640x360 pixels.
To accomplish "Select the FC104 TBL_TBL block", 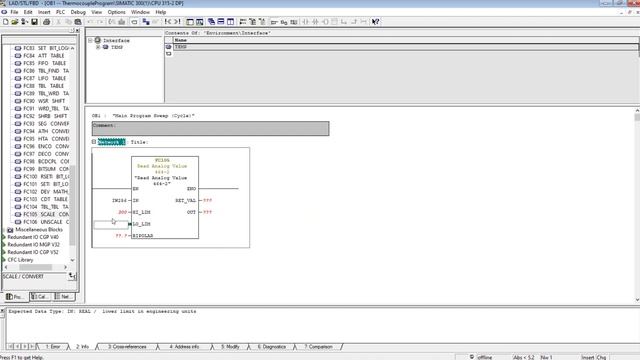I will (x=46, y=207).
